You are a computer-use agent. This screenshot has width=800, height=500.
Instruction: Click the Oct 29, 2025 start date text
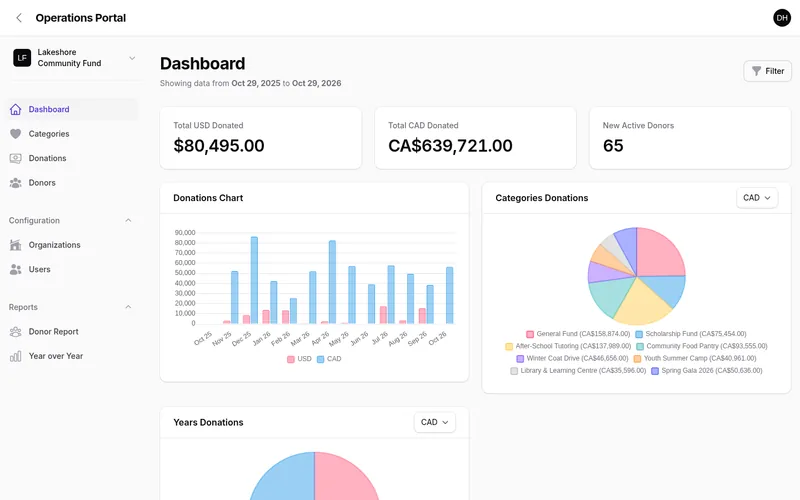click(256, 83)
